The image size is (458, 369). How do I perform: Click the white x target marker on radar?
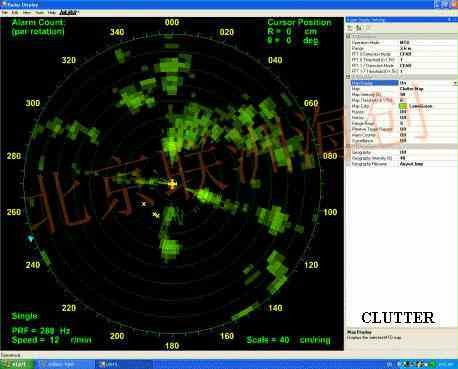click(x=144, y=204)
